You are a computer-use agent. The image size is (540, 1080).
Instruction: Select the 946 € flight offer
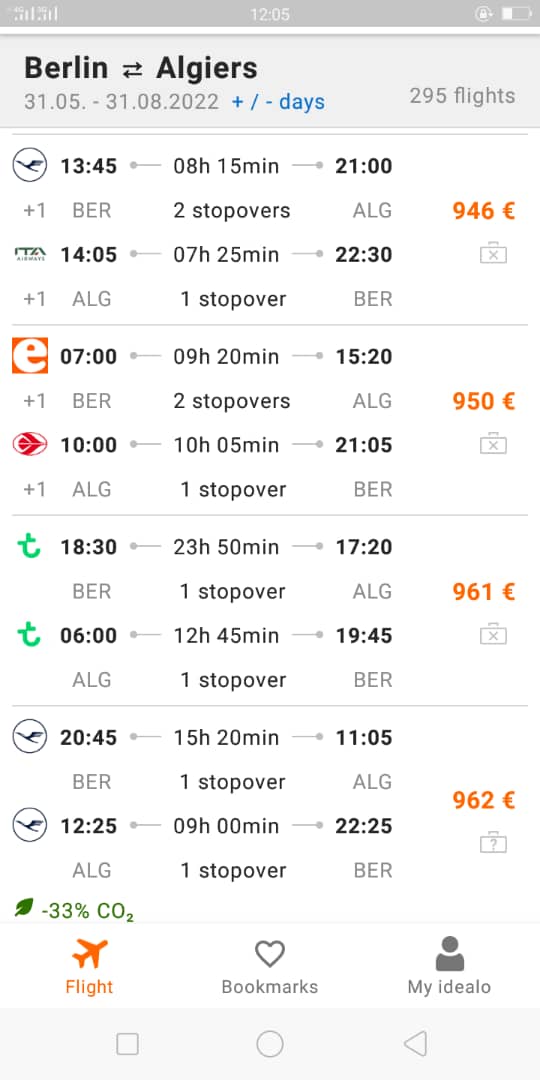pos(270,232)
